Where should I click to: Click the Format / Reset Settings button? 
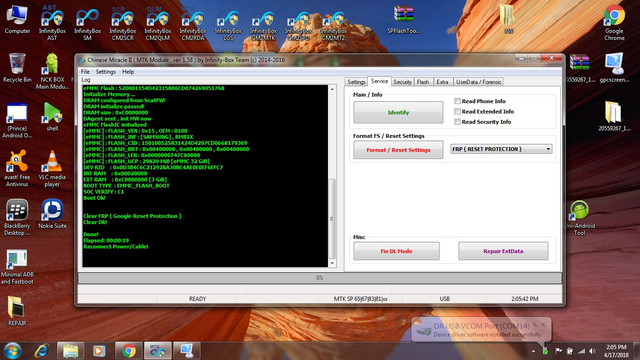point(398,150)
